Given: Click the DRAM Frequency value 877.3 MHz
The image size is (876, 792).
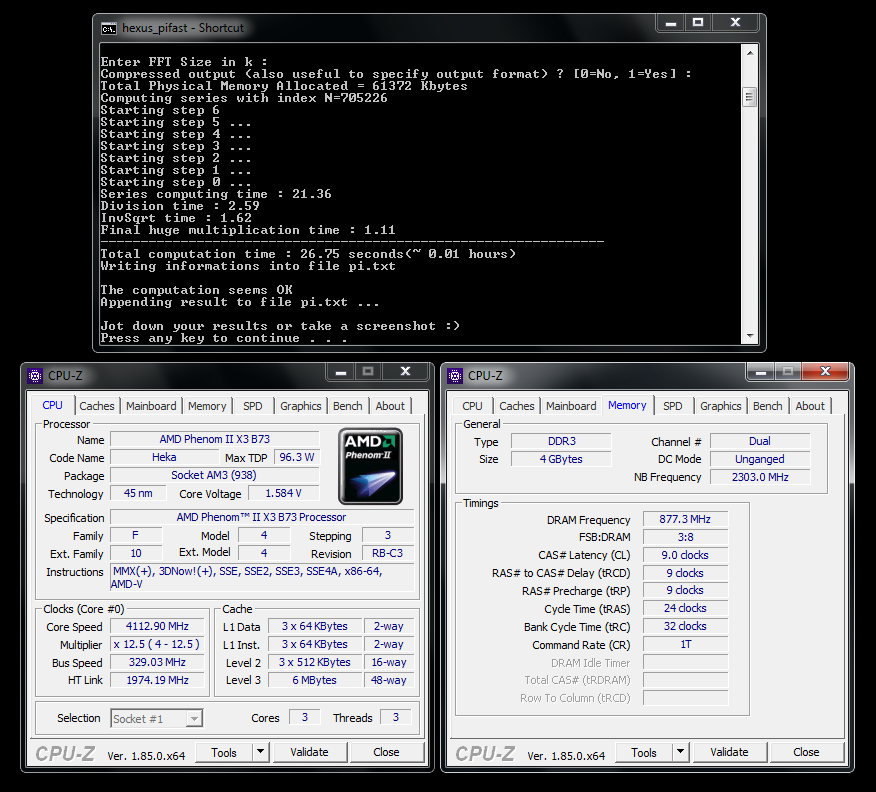Looking at the screenshot, I should [685, 519].
